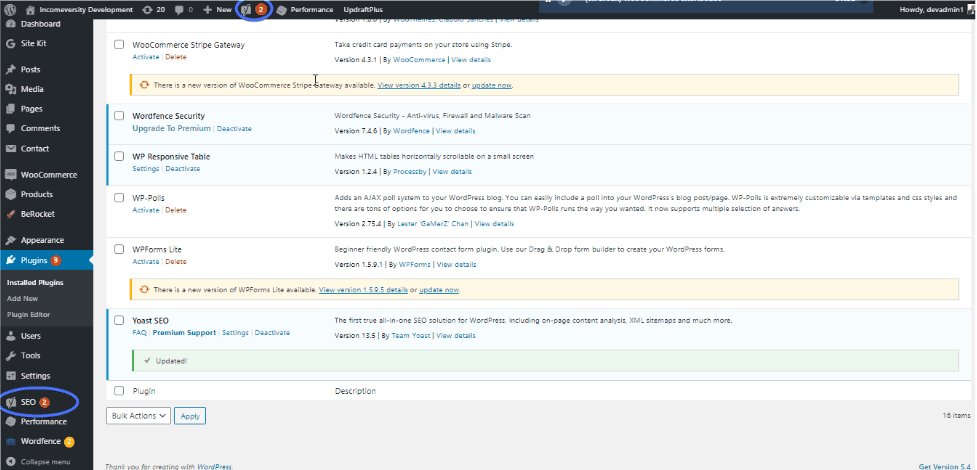The image size is (977, 470).
Task: Open the Howdy, devadmin1 account menu
Action: pyautogui.click(x=936, y=9)
